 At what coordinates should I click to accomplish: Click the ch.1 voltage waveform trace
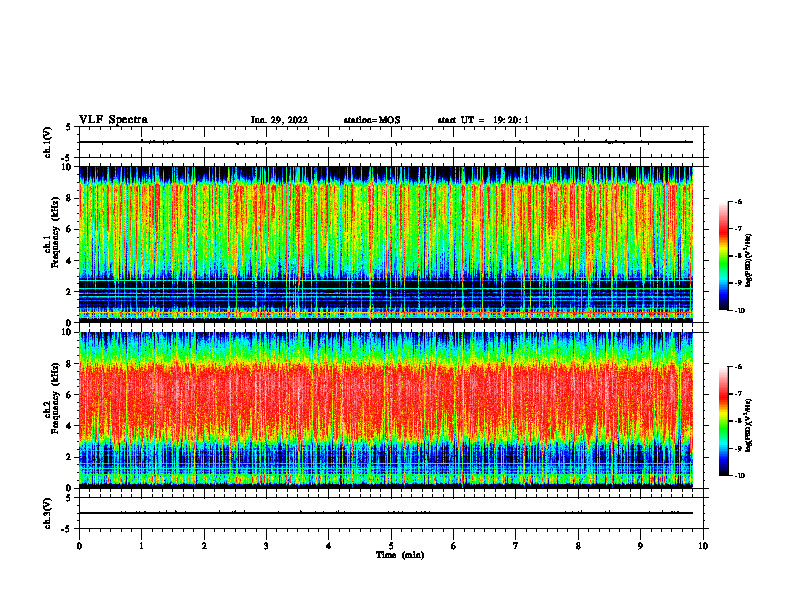tap(386, 142)
